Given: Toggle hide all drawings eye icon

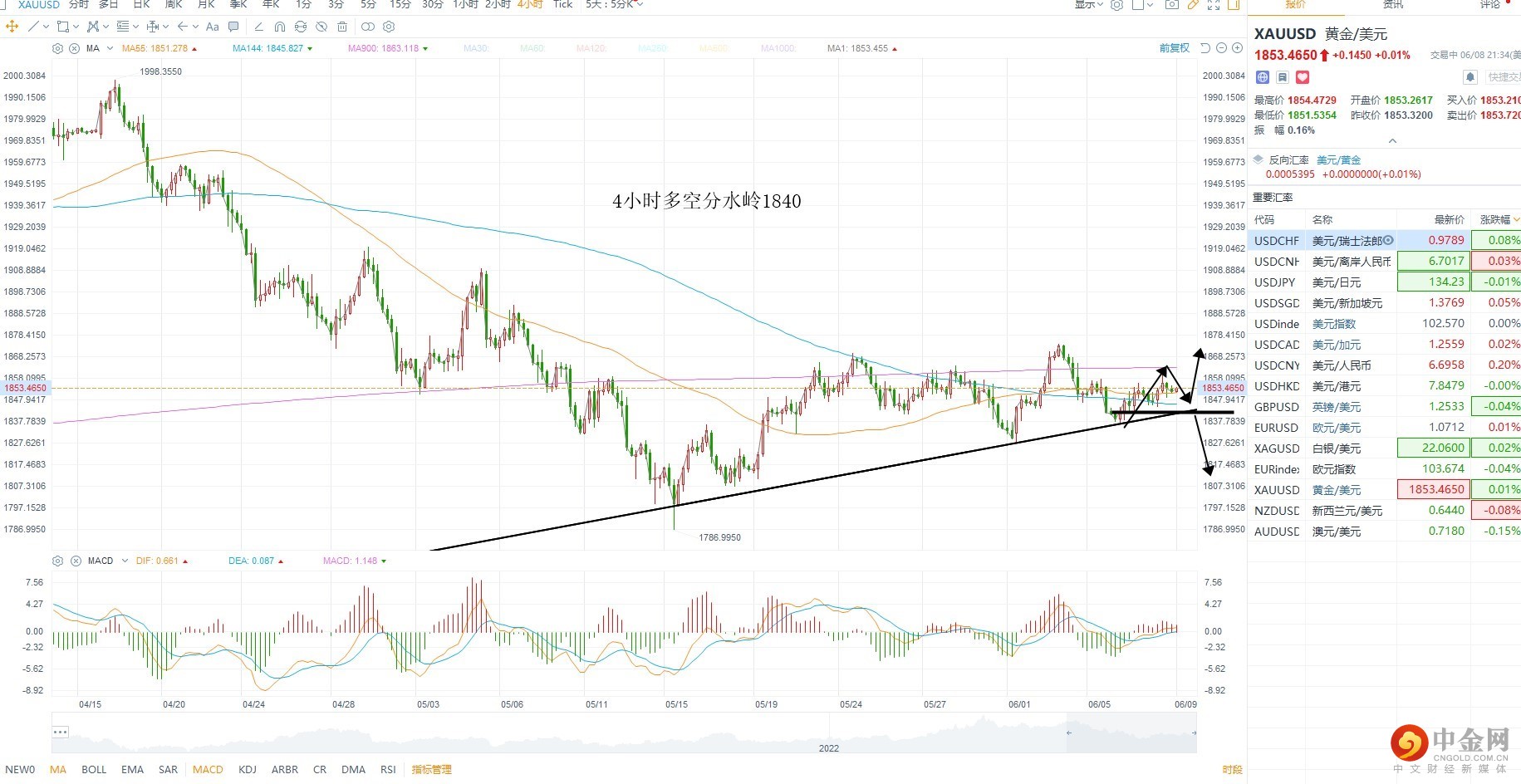Looking at the screenshot, I should [321, 27].
